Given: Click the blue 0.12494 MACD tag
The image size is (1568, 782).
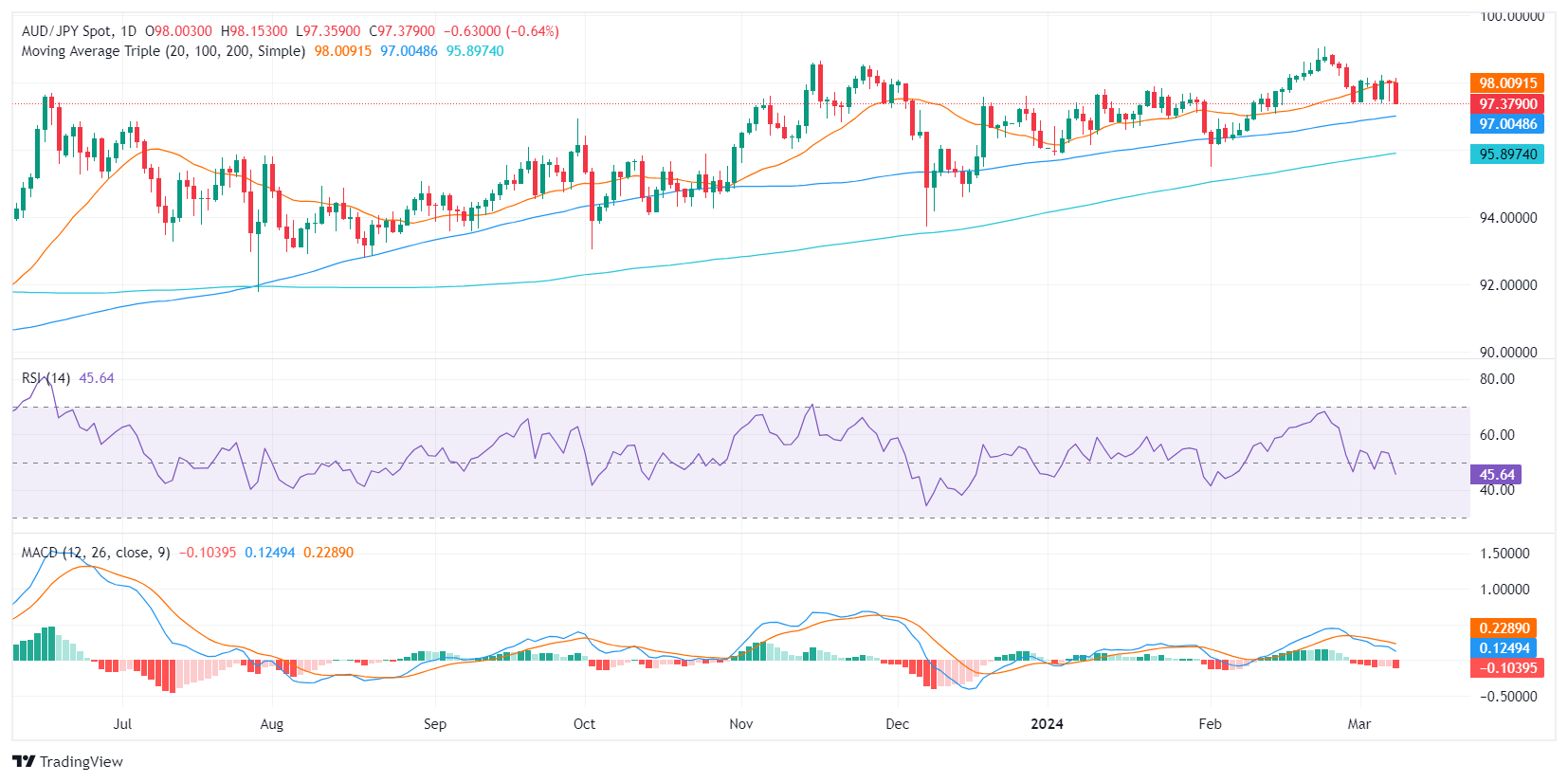Looking at the screenshot, I should (1504, 648).
